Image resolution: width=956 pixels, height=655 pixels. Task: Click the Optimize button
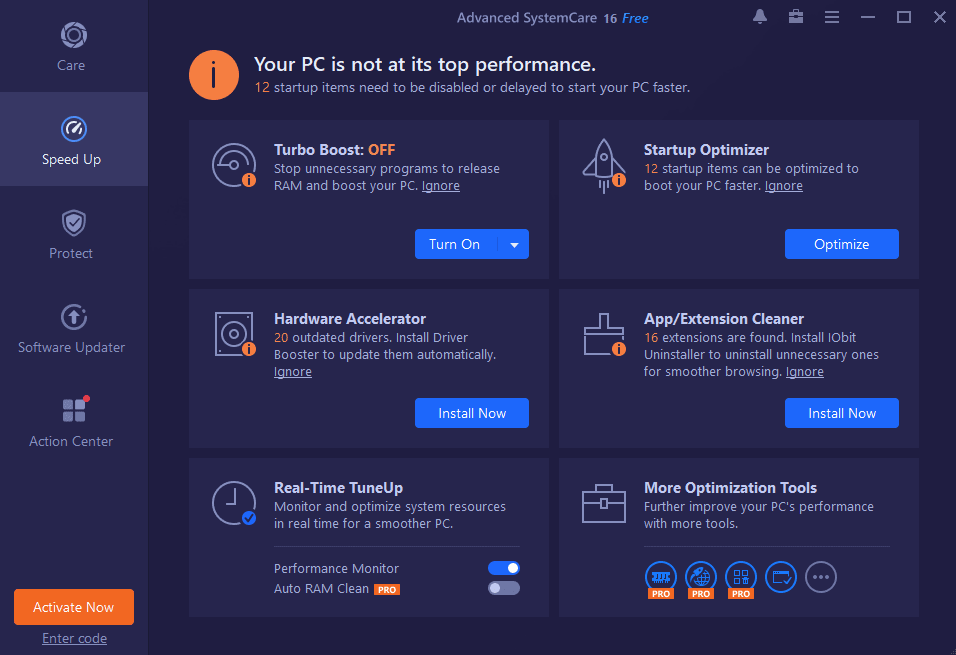pos(841,244)
